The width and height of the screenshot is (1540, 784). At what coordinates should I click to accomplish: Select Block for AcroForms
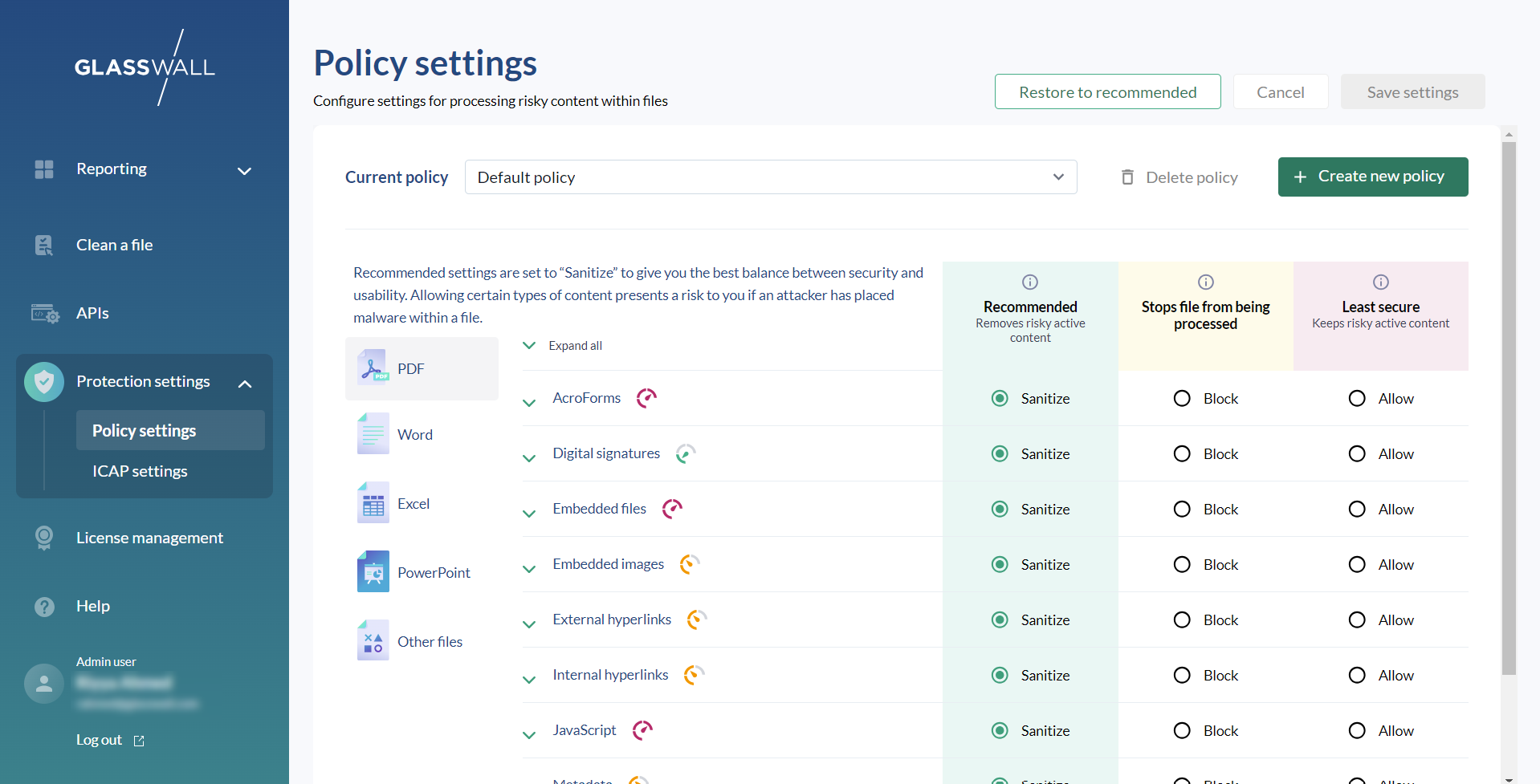pos(1182,399)
